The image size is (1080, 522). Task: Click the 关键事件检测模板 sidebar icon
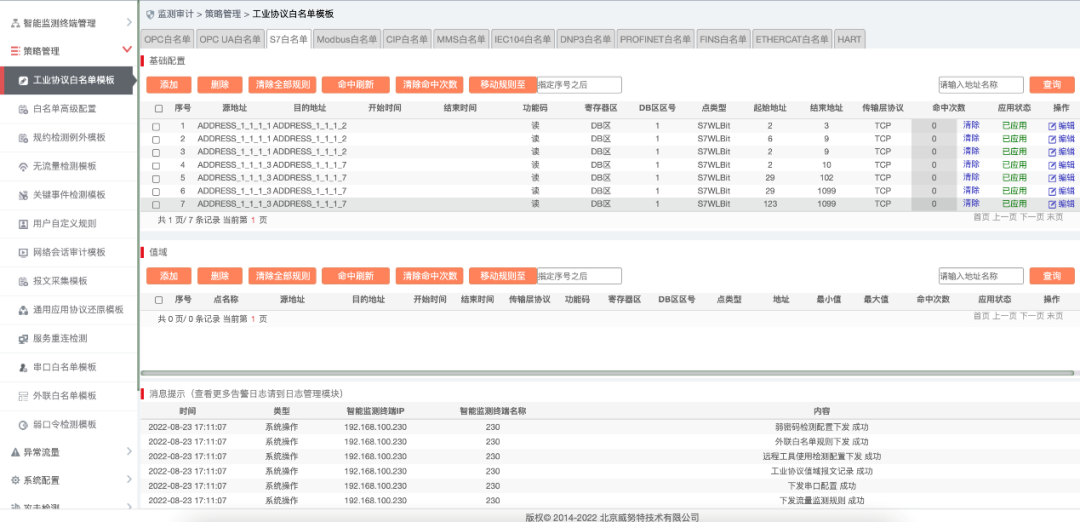pos(23,195)
